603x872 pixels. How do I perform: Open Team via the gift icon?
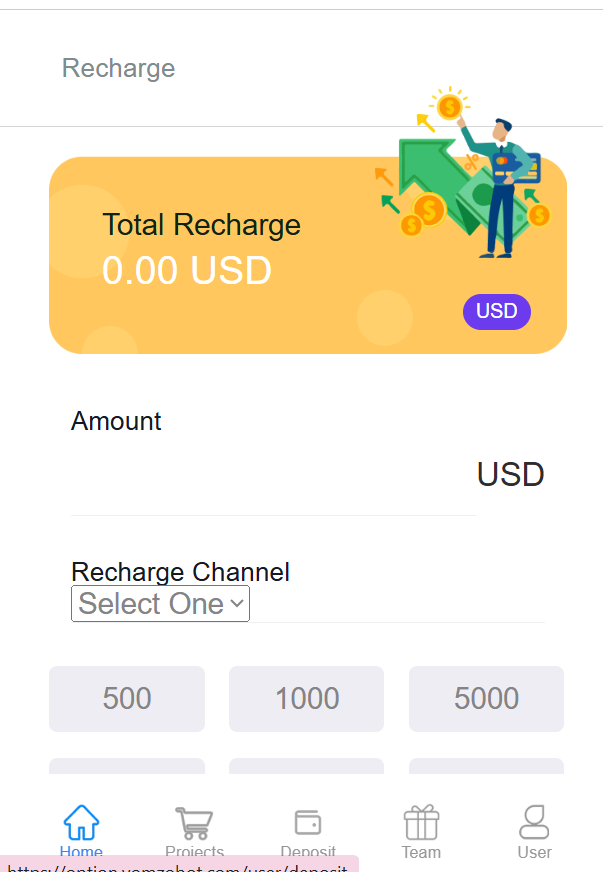421,822
